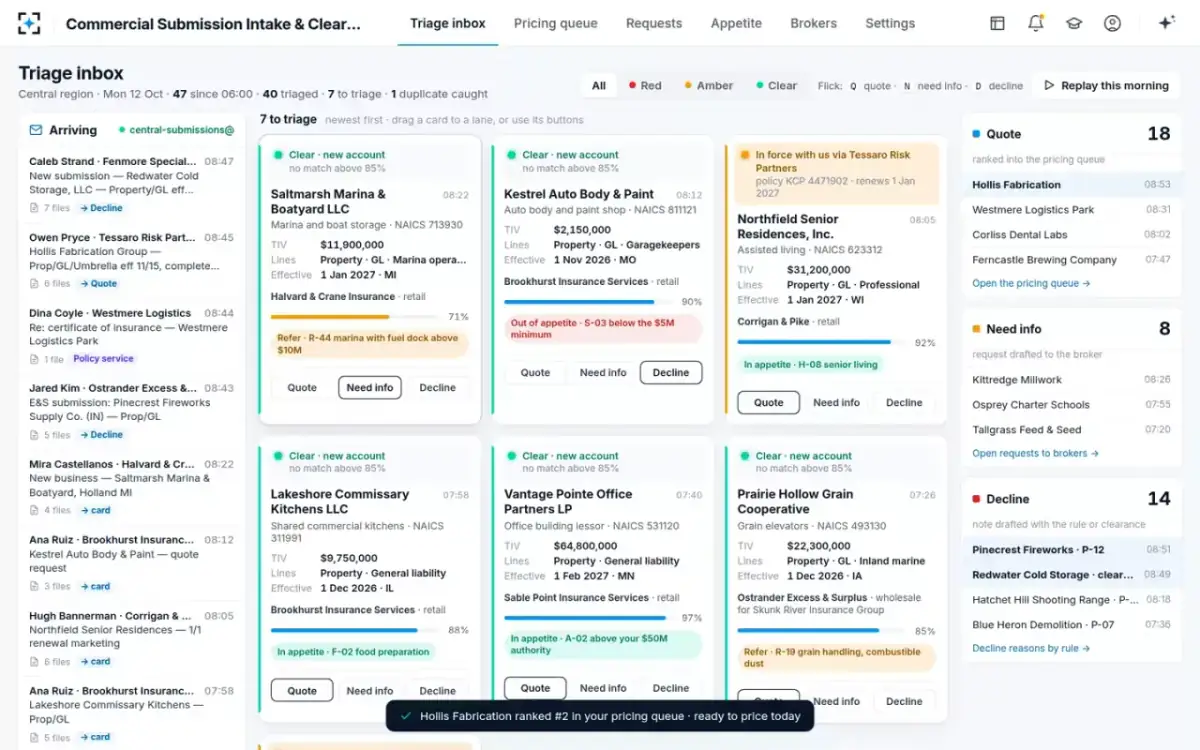Click the Policy service tag on Dina Coyle email
The image size is (1200, 750).
[104, 359]
